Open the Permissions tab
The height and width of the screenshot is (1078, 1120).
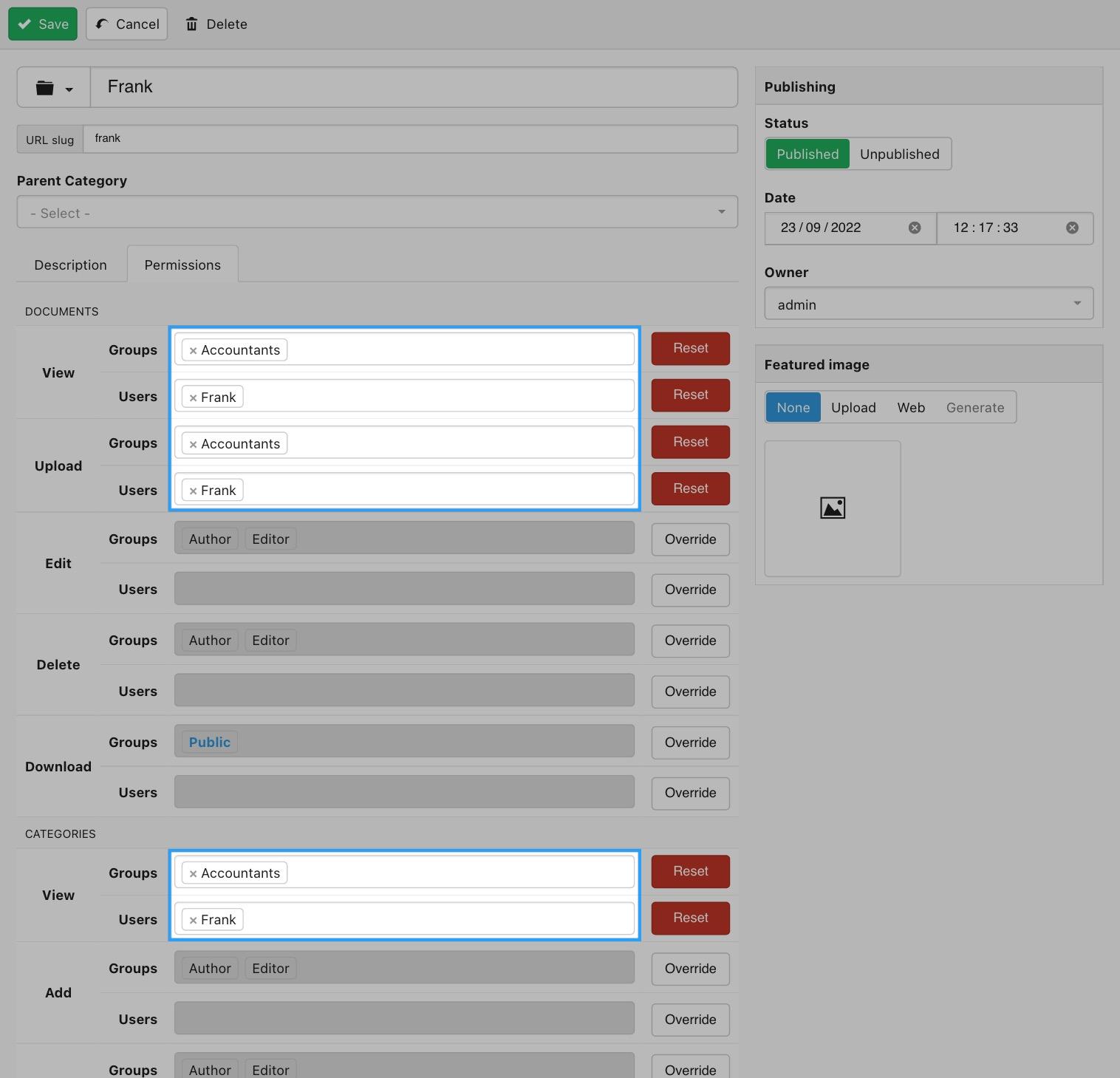coord(182,265)
